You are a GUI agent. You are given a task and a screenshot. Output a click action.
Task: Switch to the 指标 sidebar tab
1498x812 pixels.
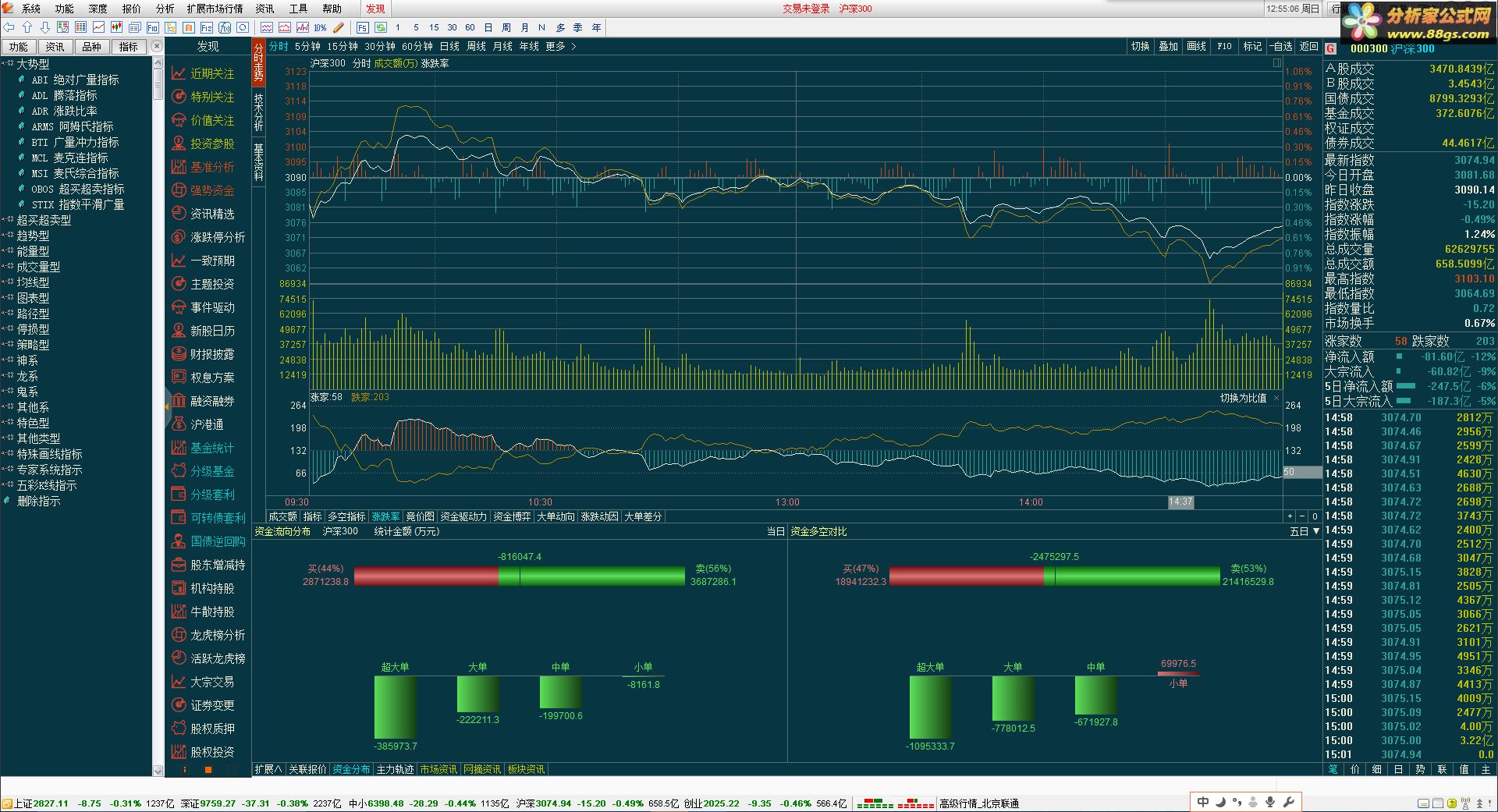129,47
